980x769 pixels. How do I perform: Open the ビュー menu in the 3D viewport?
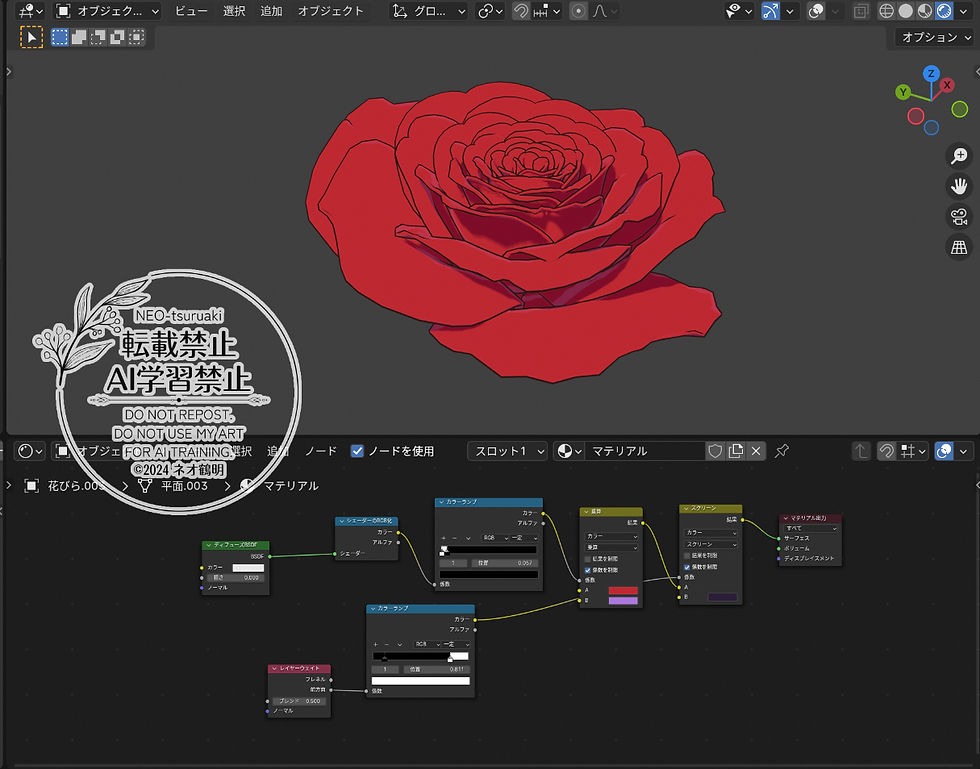(x=191, y=11)
